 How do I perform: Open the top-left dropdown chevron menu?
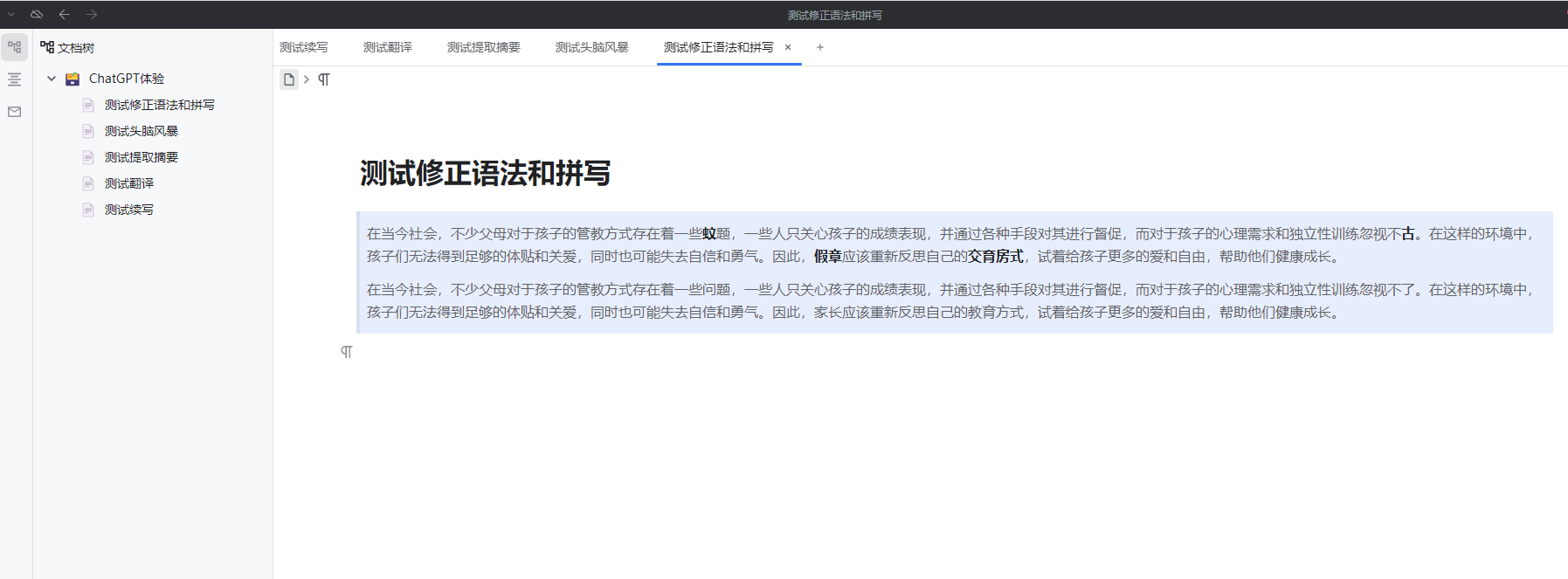click(x=11, y=14)
